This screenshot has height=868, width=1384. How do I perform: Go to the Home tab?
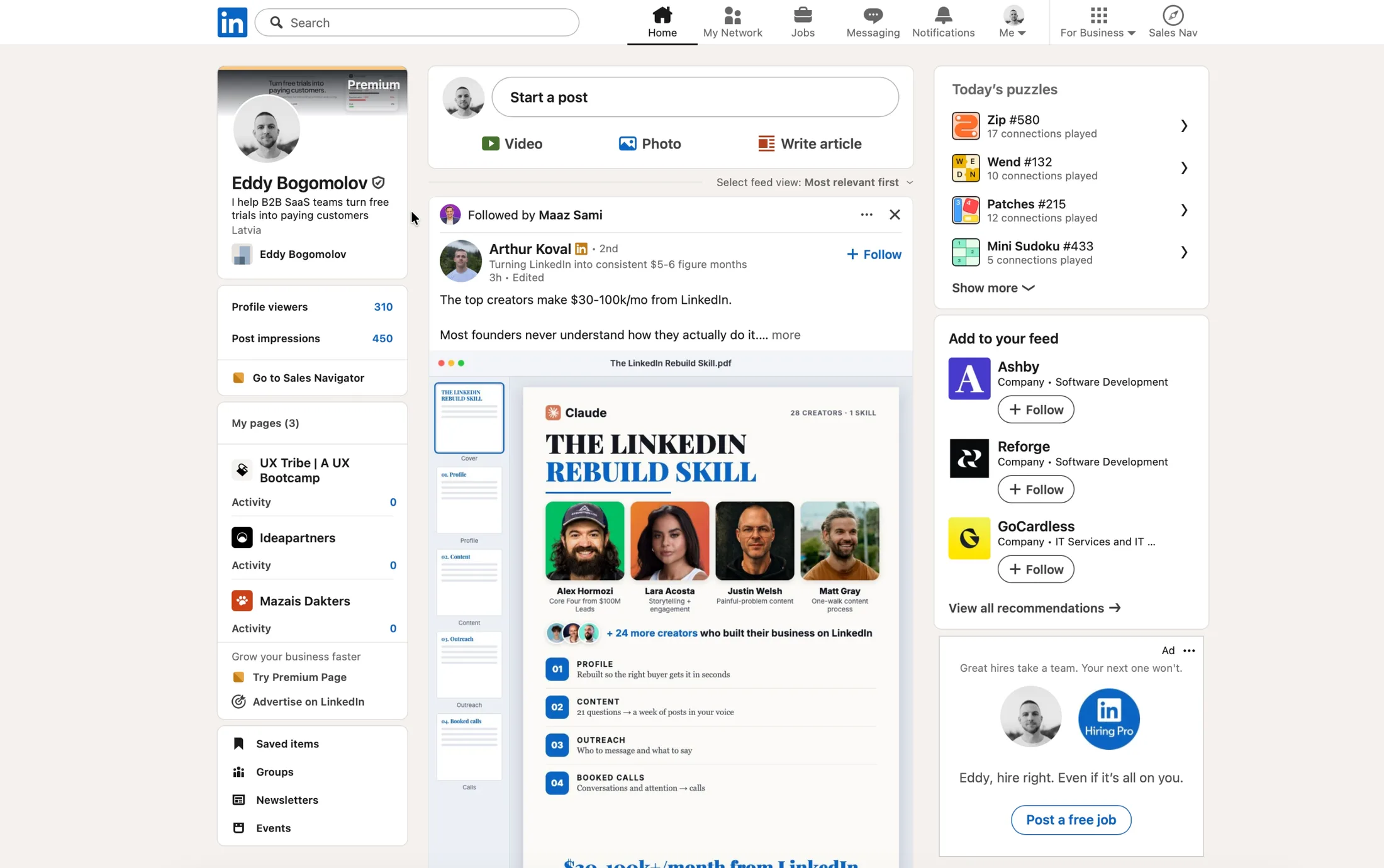[x=662, y=23]
